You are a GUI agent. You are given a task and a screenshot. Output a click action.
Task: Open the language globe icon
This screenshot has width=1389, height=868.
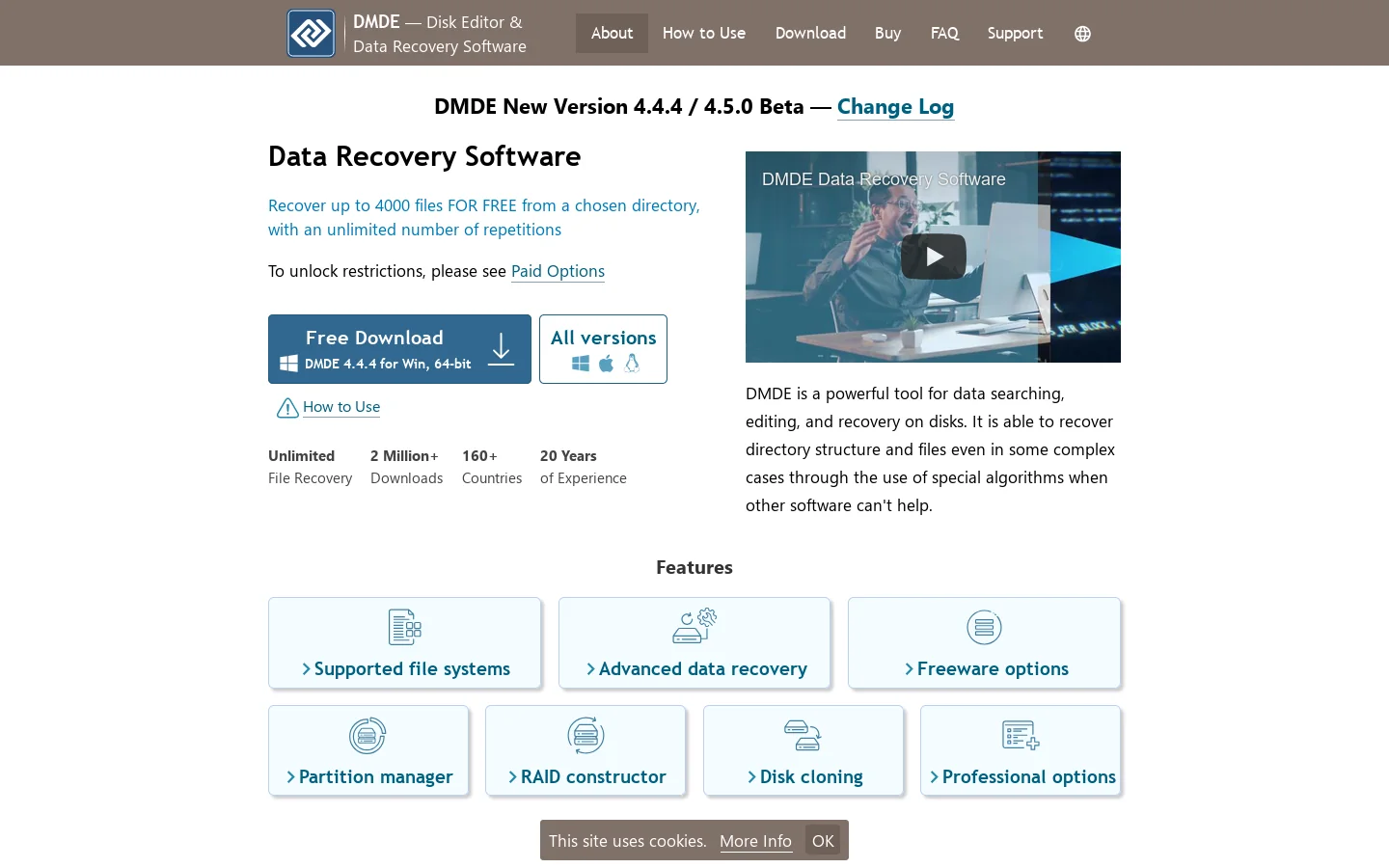pos(1082,34)
